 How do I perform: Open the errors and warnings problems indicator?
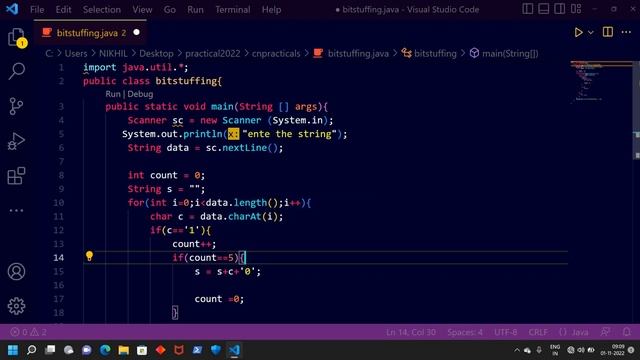(x=28, y=332)
